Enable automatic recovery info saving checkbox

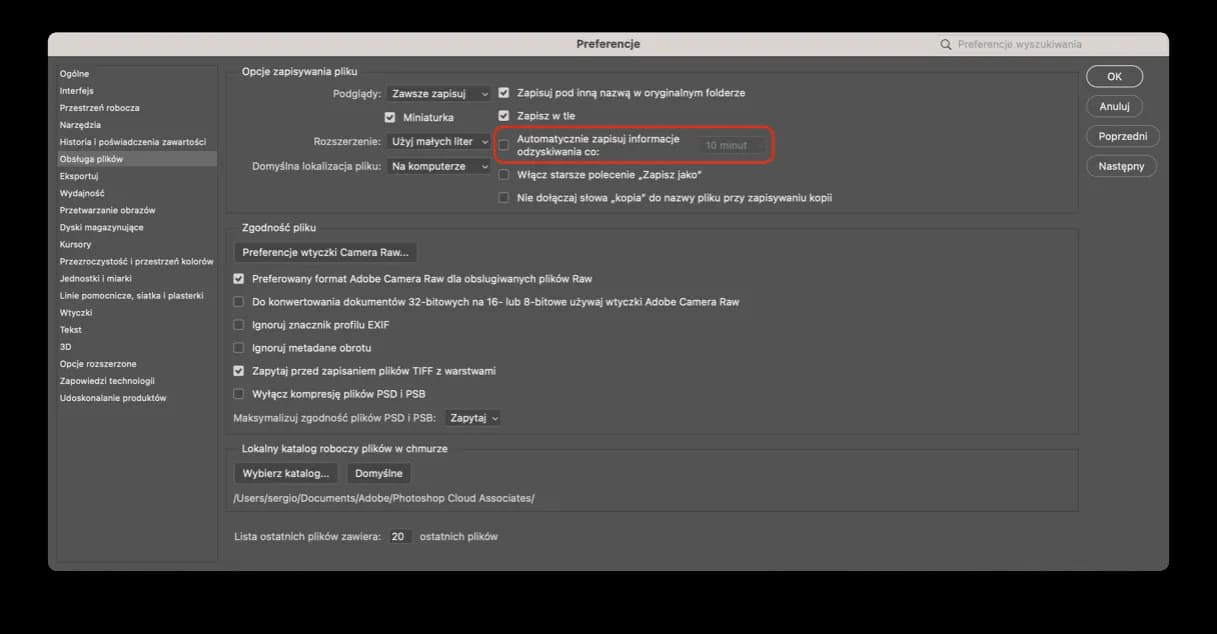504,145
